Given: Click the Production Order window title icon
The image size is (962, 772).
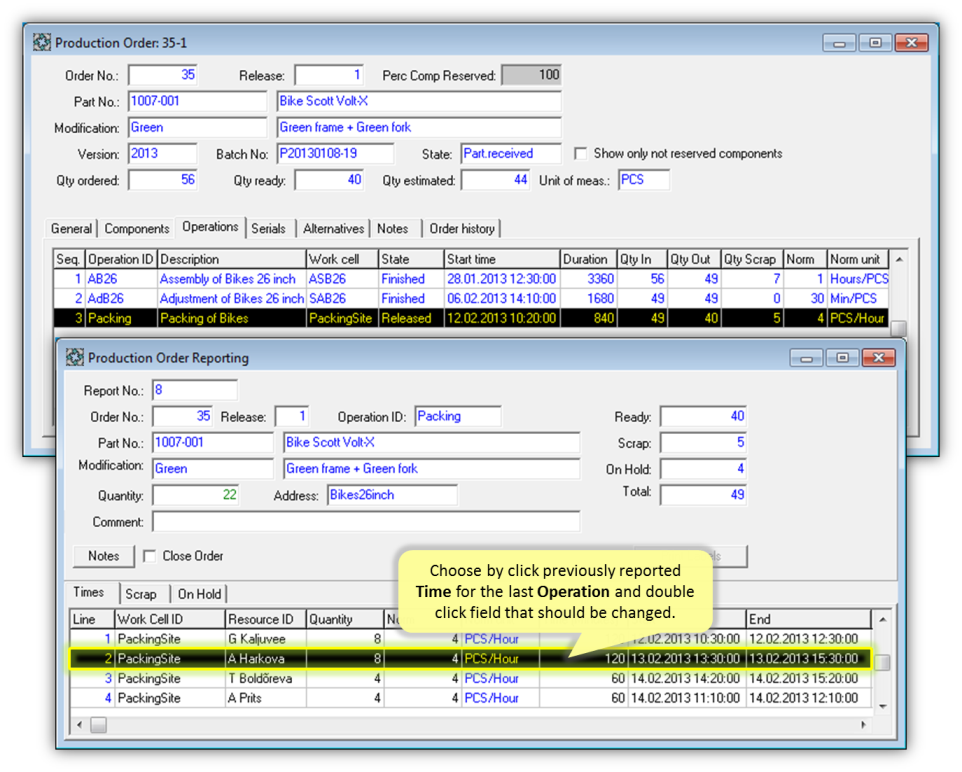Looking at the screenshot, I should pyautogui.click(x=42, y=42).
